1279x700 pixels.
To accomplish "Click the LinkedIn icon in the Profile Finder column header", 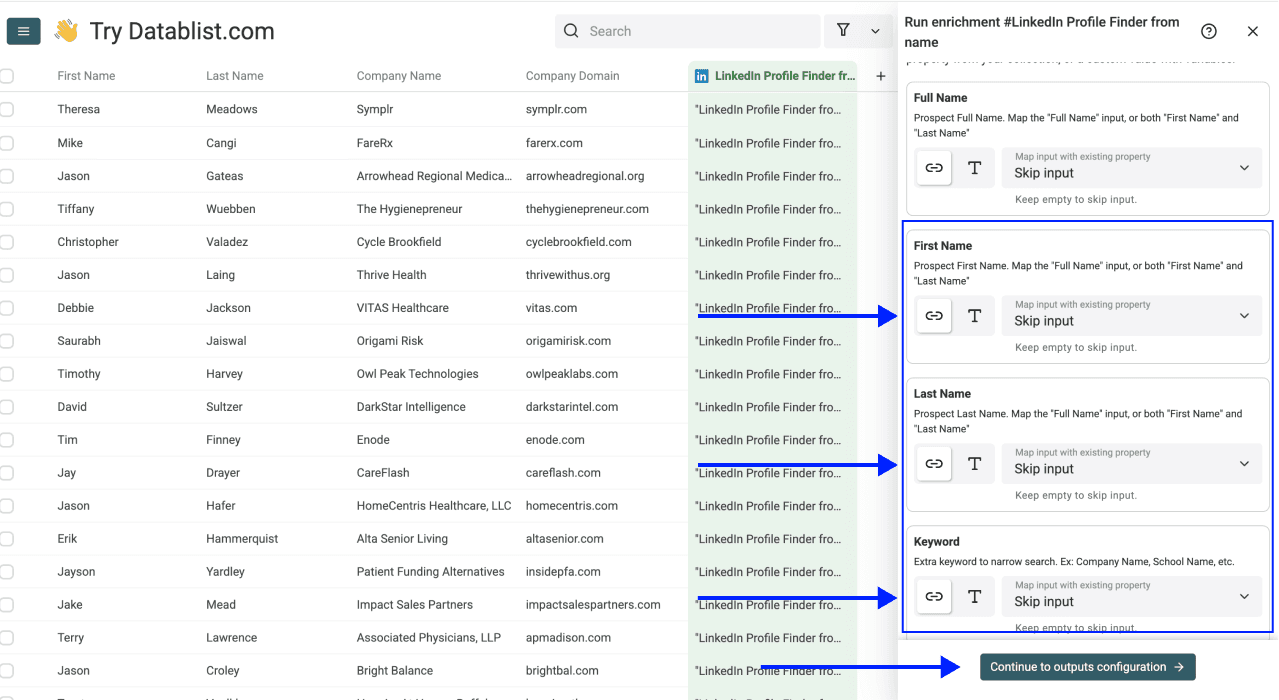I will click(x=701, y=75).
